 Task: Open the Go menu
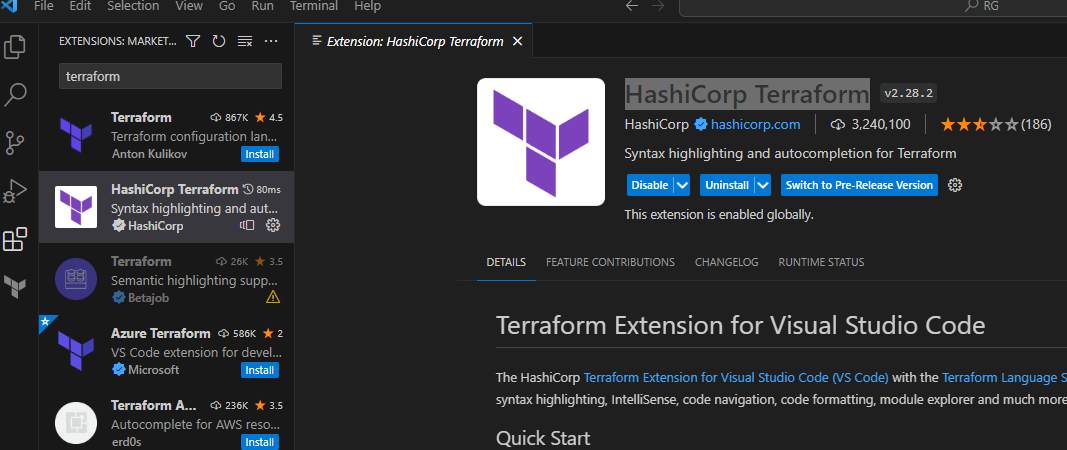point(227,6)
